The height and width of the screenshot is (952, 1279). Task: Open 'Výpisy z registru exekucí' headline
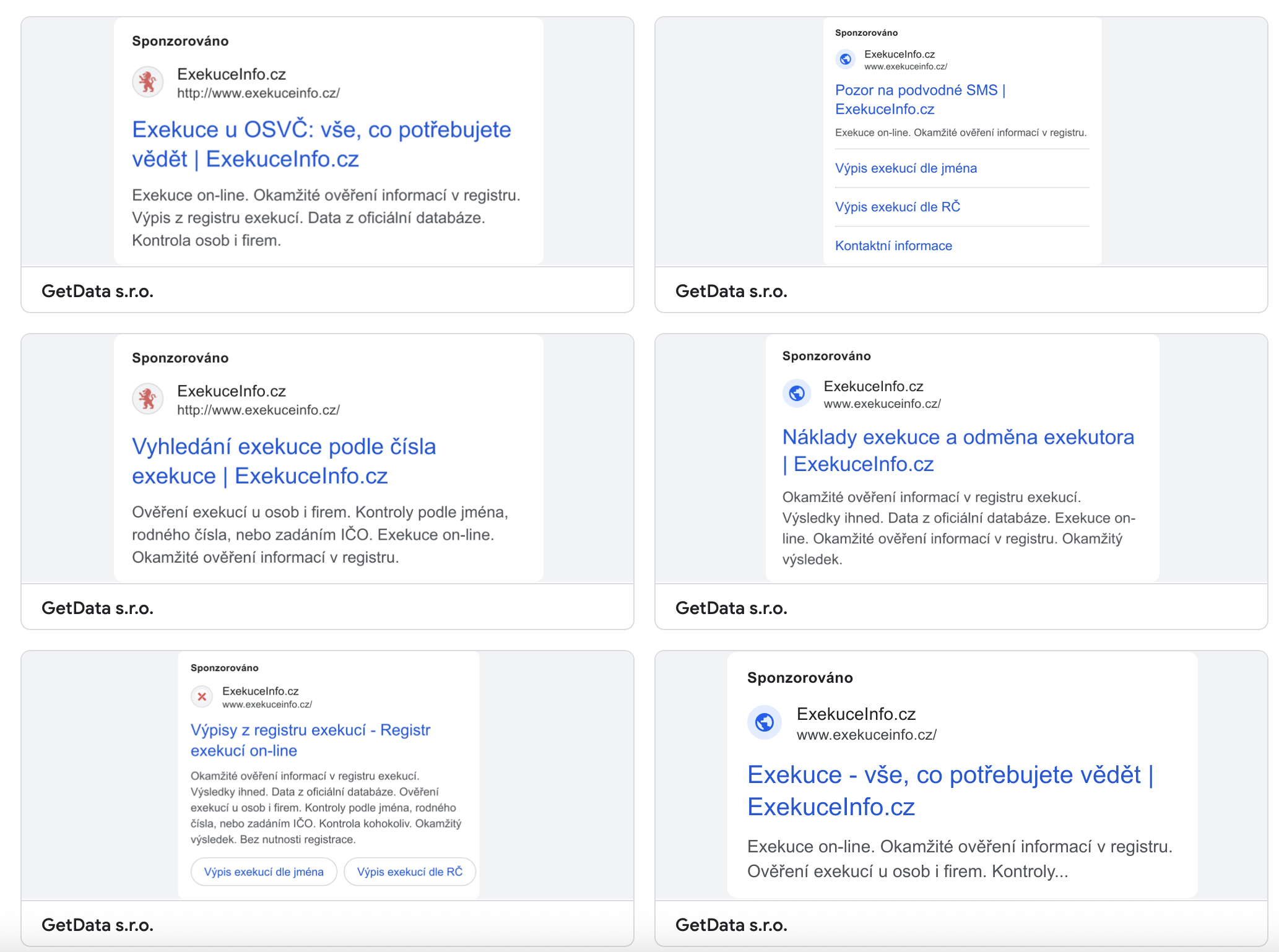(x=310, y=740)
